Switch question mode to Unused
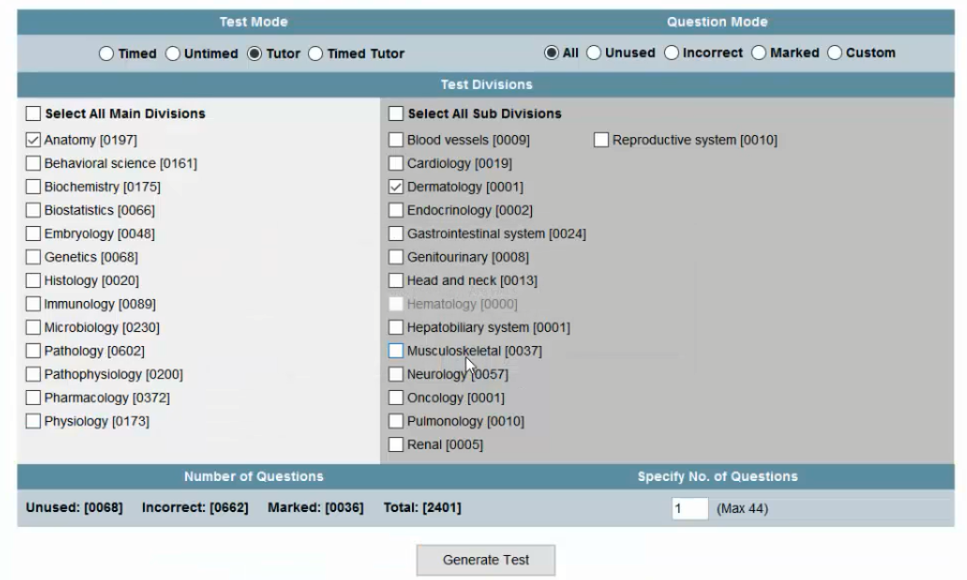The height and width of the screenshot is (580, 967). [x=593, y=53]
